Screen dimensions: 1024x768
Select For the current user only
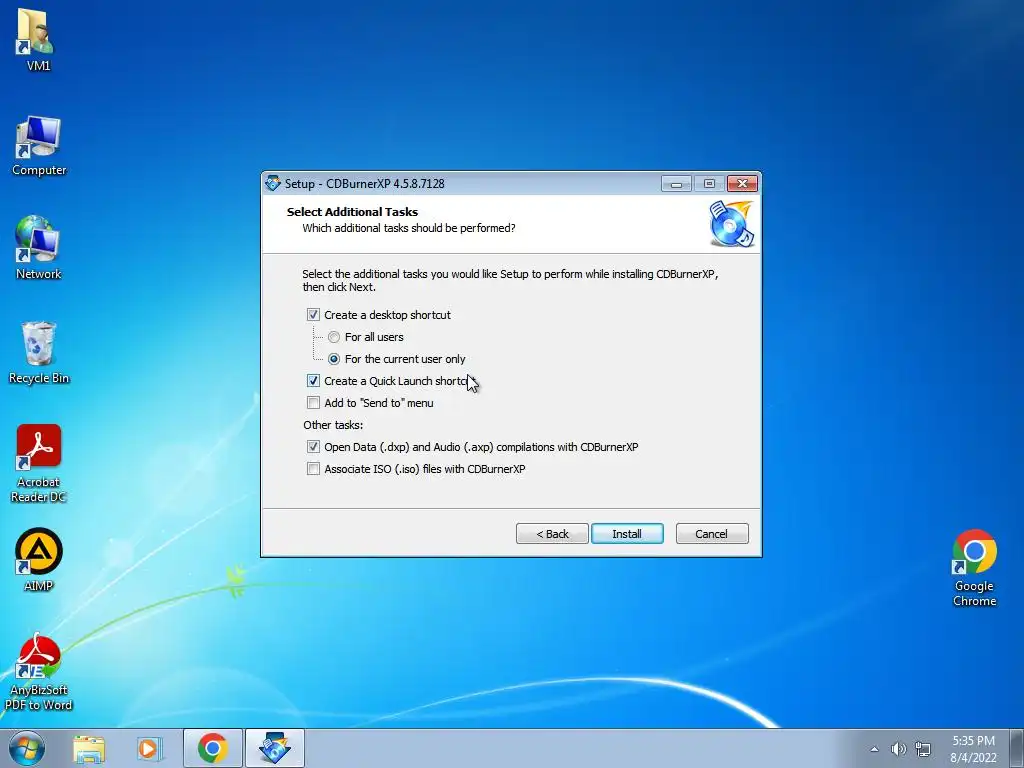point(334,359)
